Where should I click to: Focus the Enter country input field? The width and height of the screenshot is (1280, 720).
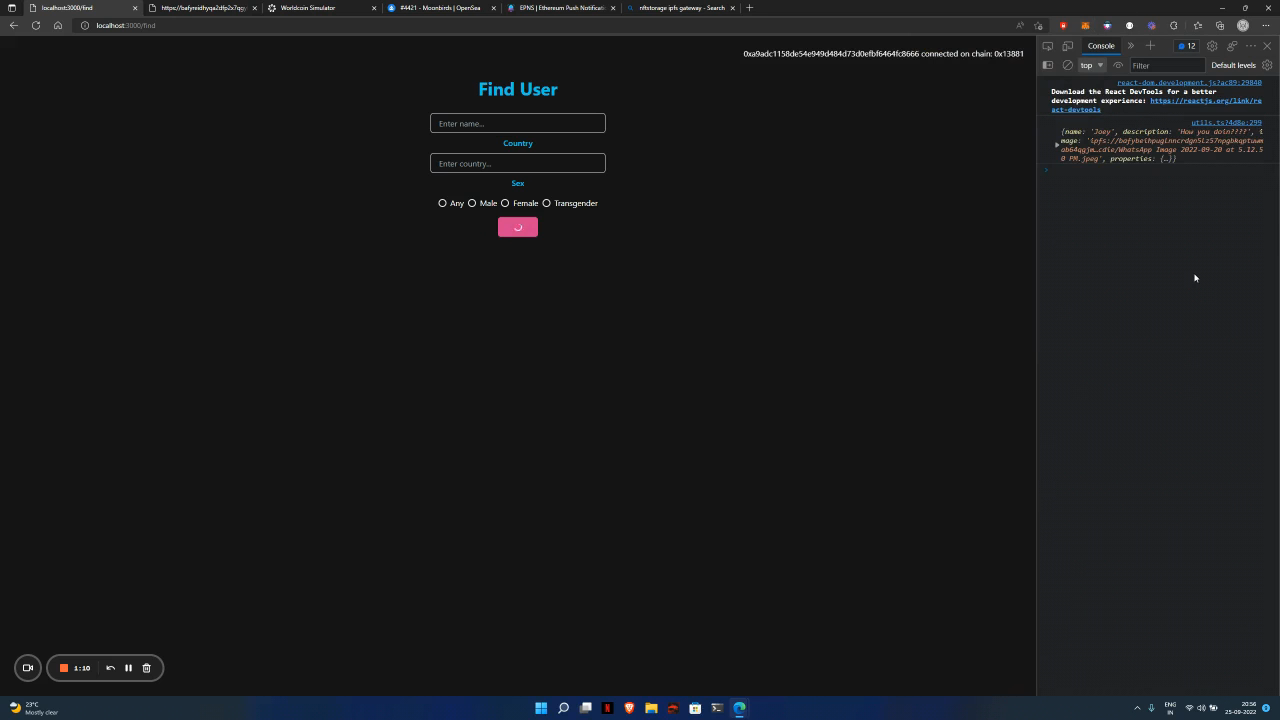518,163
